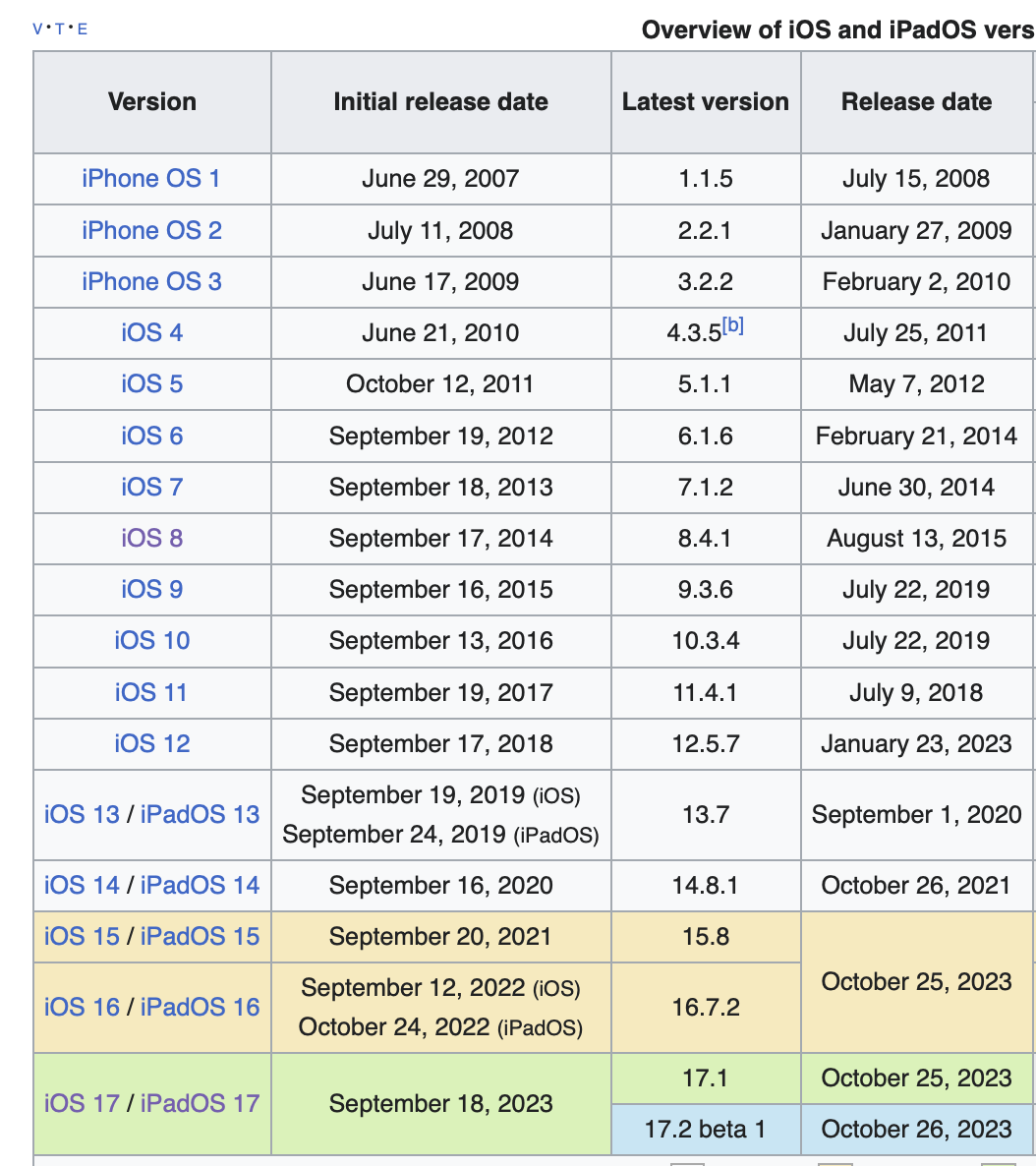Click the V view-template link
The height and width of the screenshot is (1166, 1036).
pos(38,29)
